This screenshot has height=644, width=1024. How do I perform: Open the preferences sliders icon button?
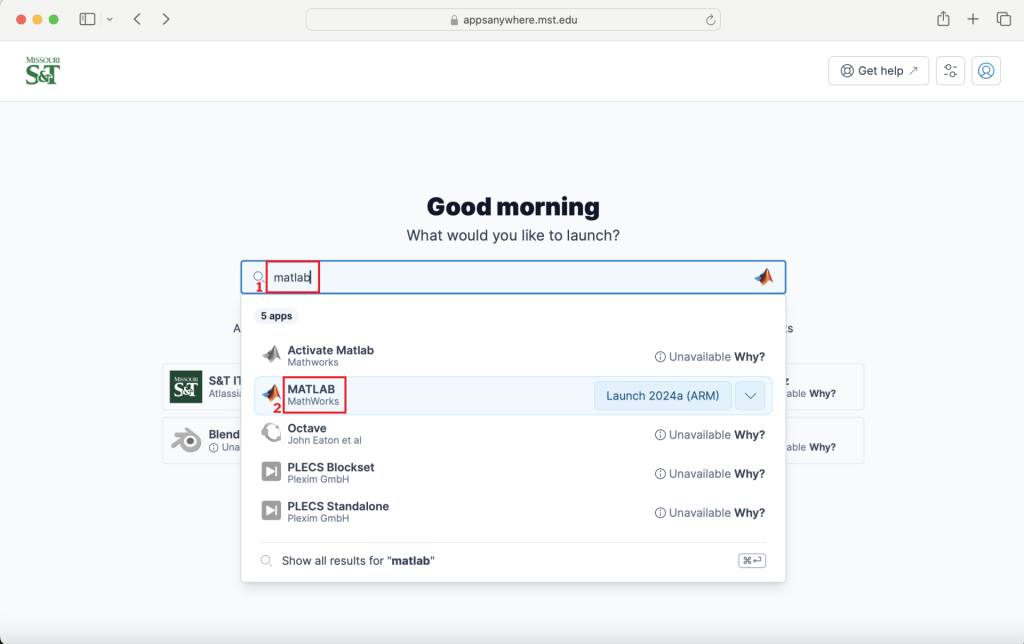pyautogui.click(x=950, y=71)
